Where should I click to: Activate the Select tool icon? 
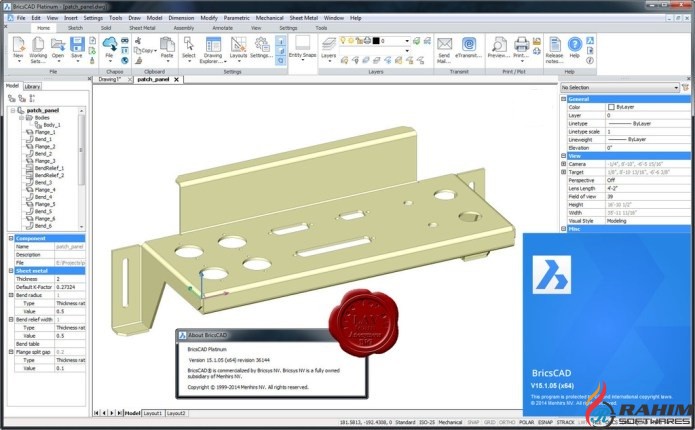[188, 44]
